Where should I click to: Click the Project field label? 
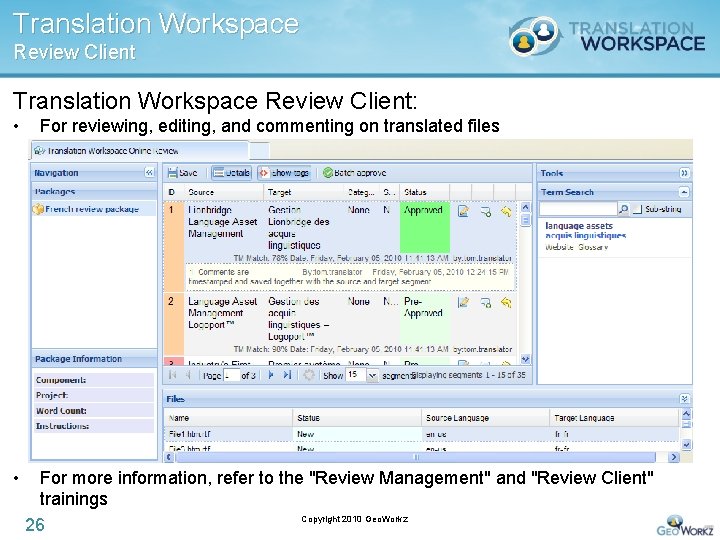(52, 395)
